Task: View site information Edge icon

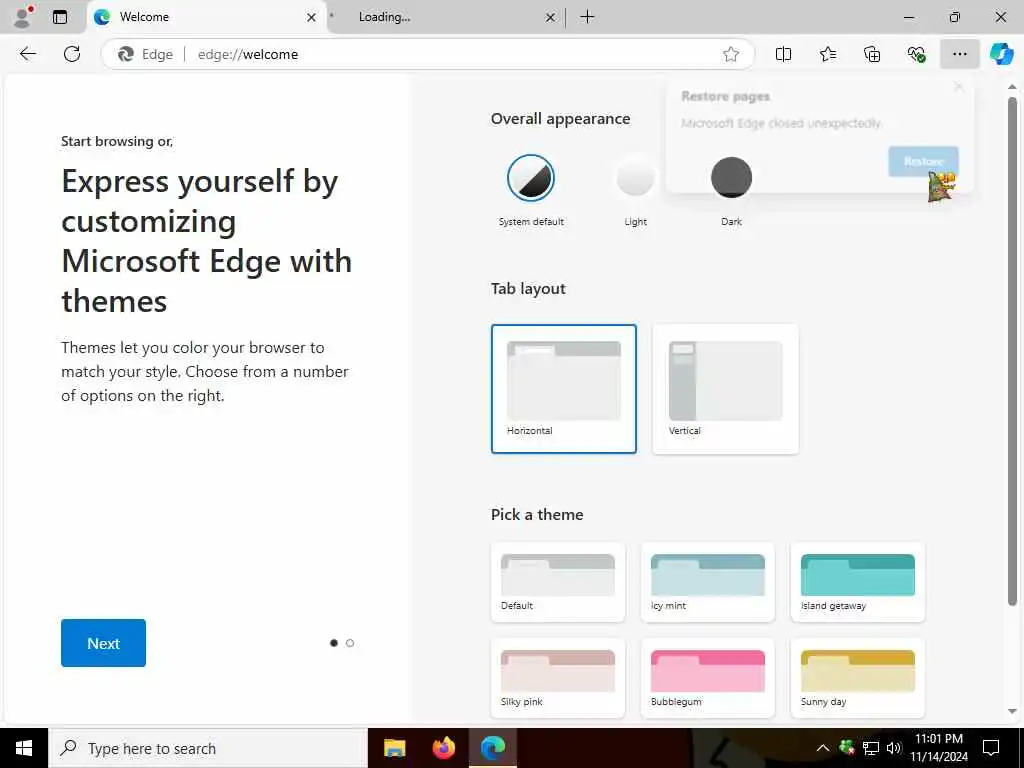Action: pos(146,54)
